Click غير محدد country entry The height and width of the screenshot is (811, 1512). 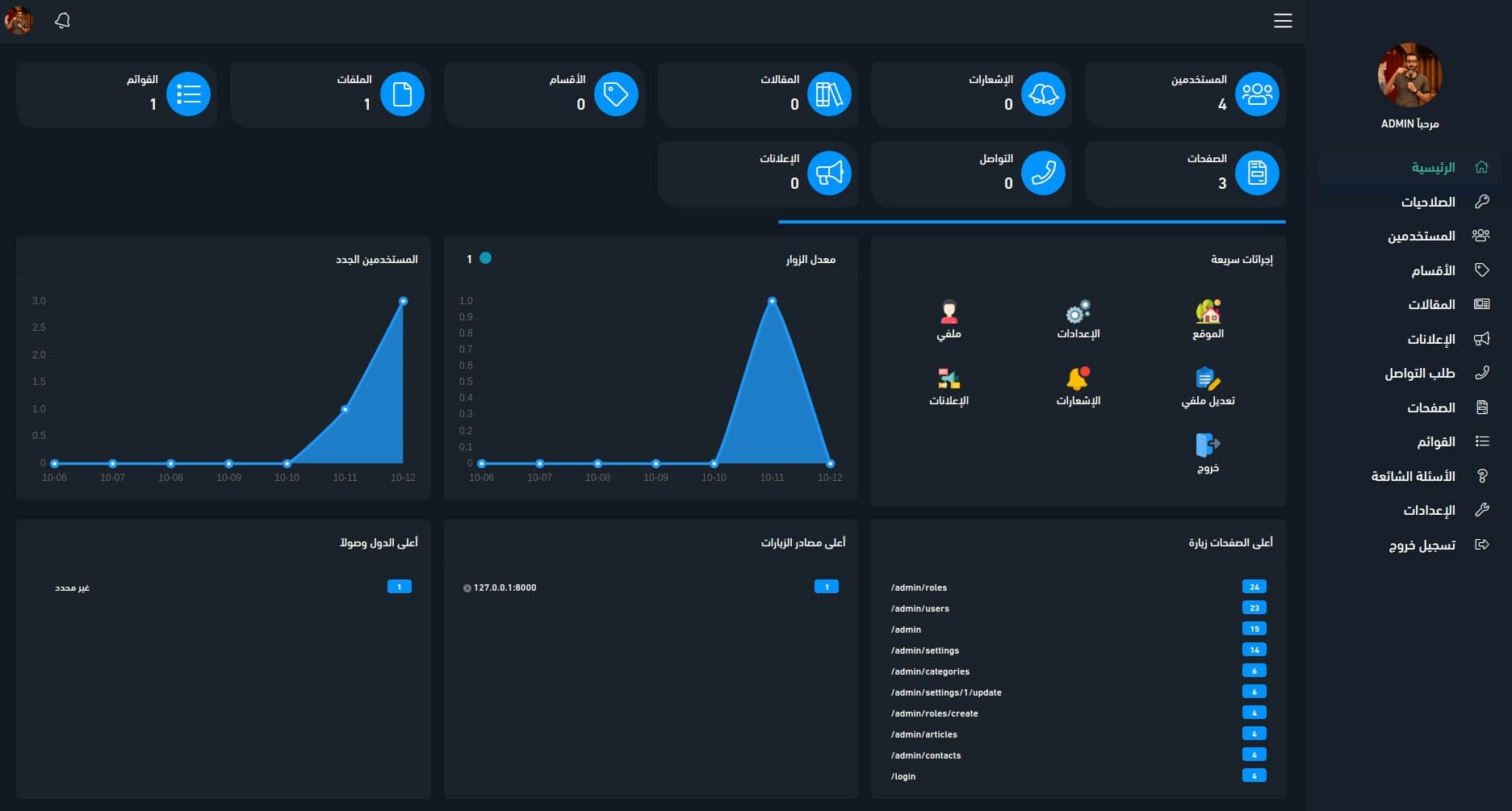click(x=72, y=587)
